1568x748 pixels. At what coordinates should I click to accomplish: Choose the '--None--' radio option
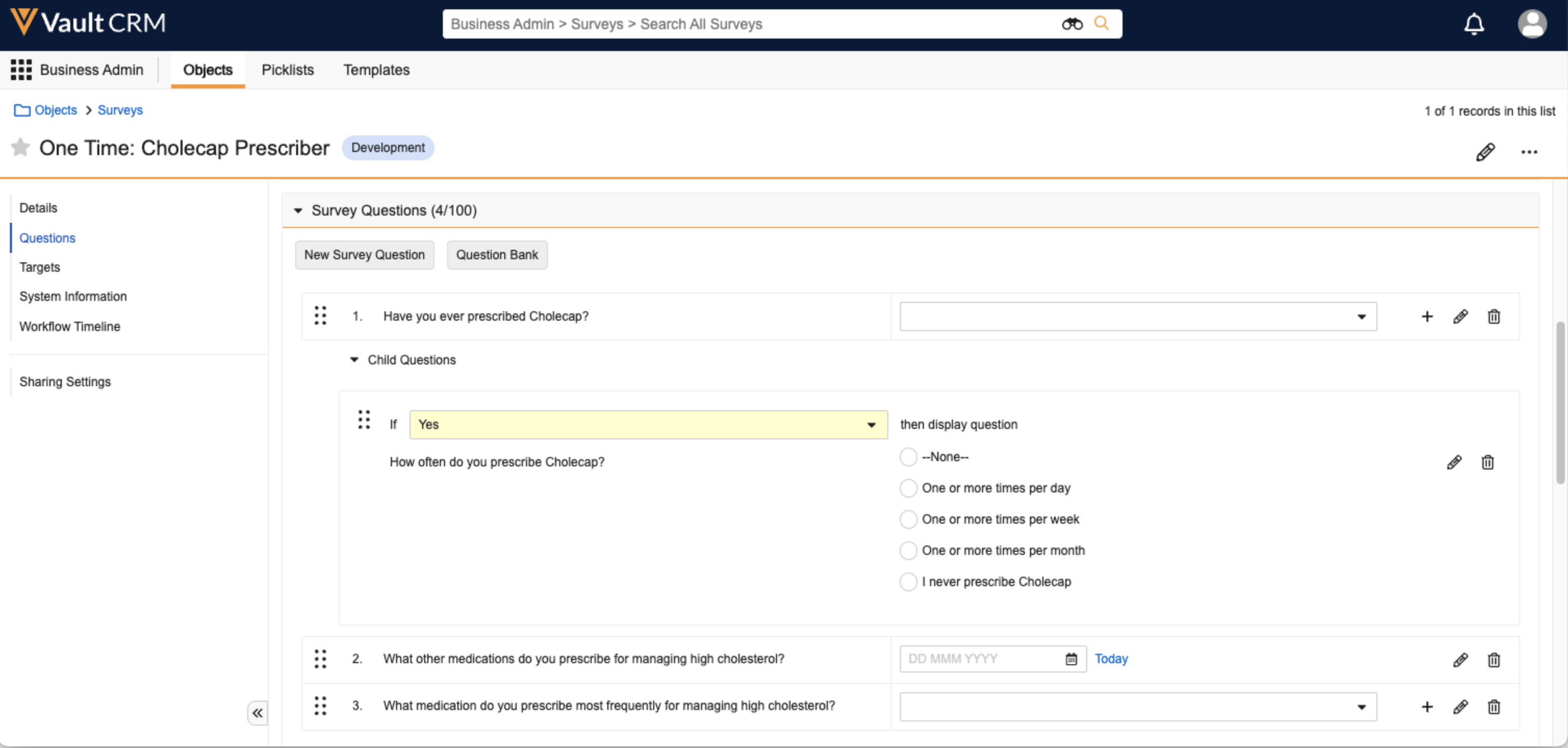coord(908,457)
